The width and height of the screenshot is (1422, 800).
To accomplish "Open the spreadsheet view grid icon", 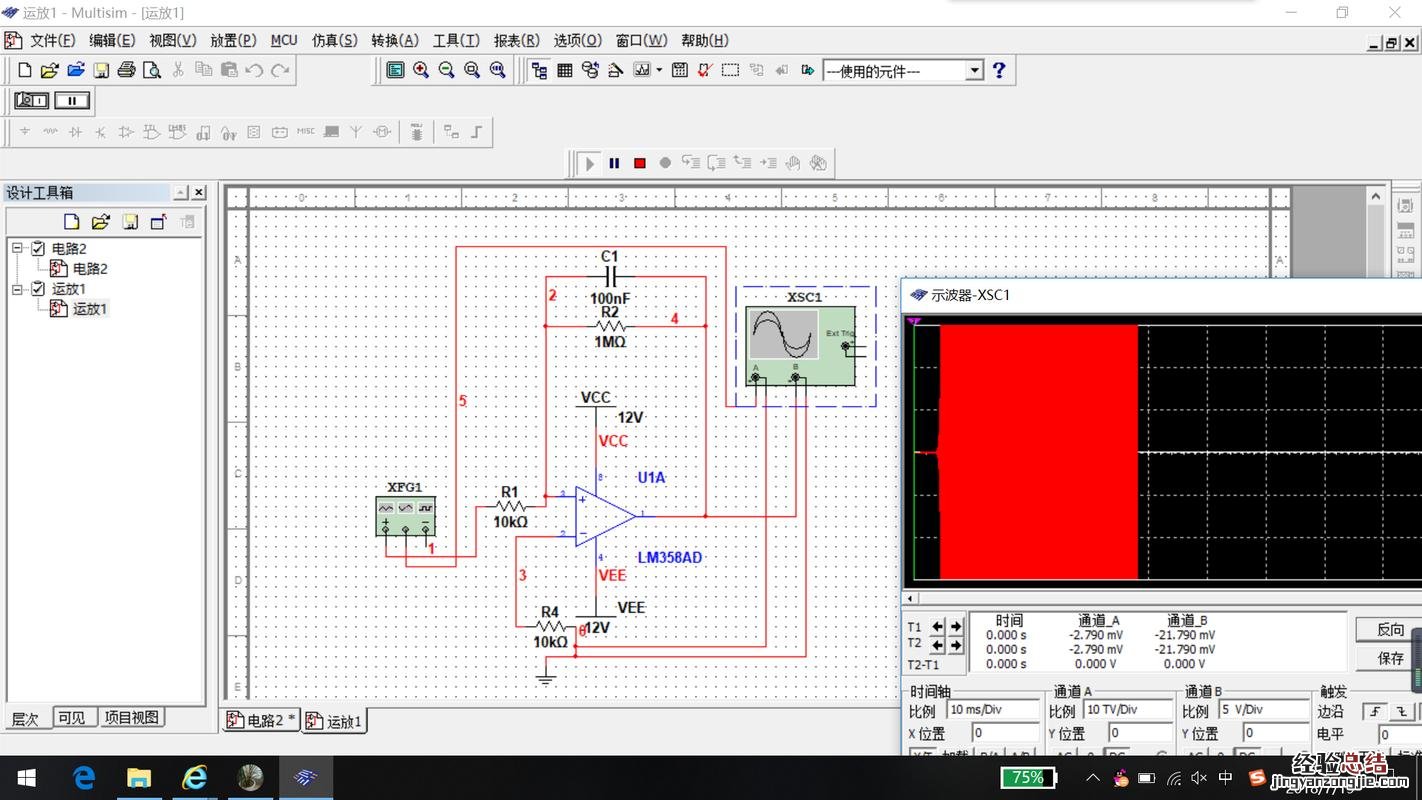I will click(x=565, y=70).
